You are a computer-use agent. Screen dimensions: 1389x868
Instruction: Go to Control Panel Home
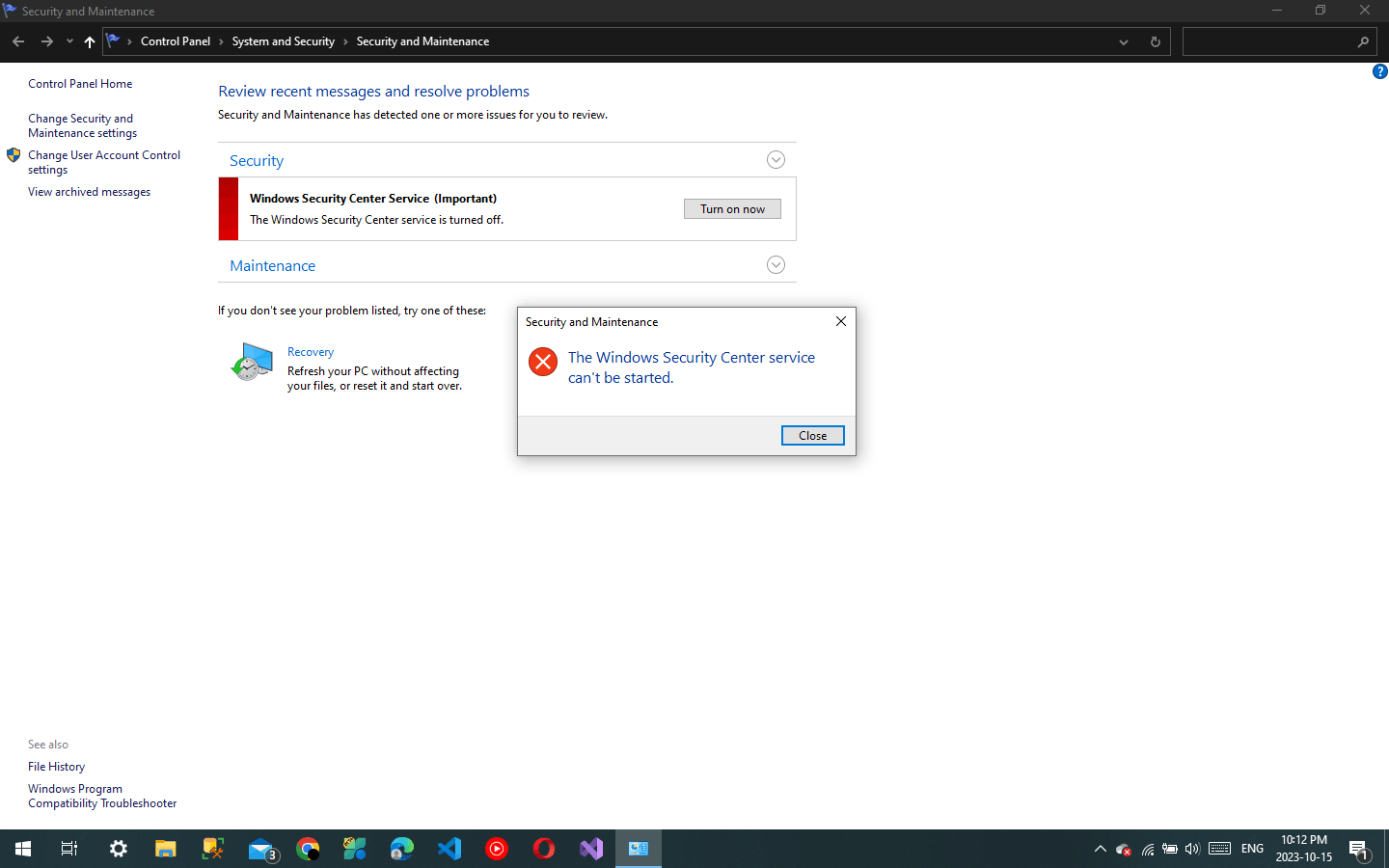tap(80, 84)
